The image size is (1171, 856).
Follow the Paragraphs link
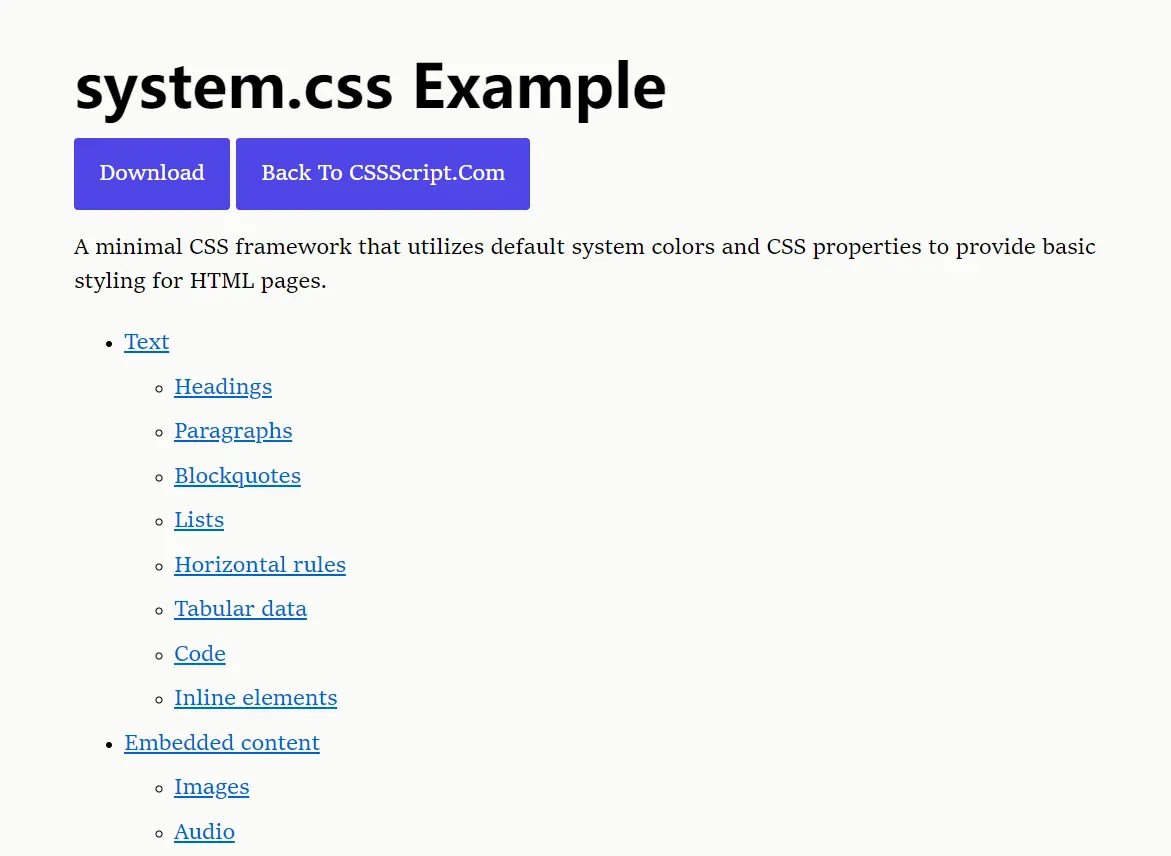pos(233,431)
